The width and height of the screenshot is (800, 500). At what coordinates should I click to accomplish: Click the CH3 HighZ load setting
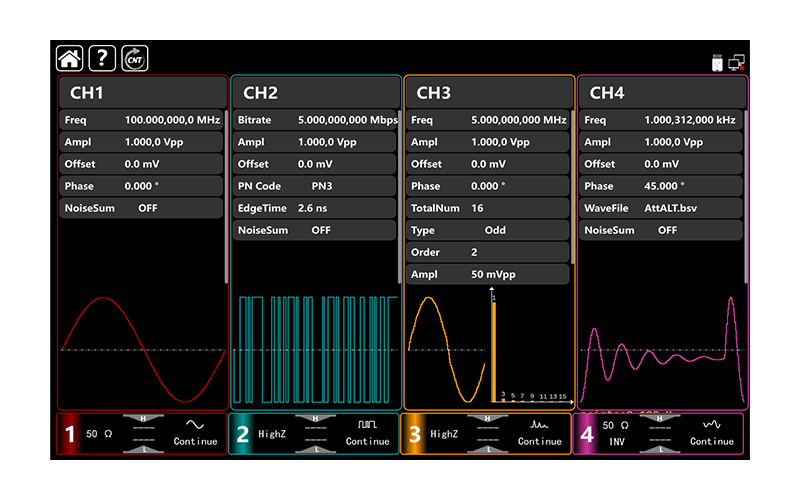pyautogui.click(x=445, y=435)
